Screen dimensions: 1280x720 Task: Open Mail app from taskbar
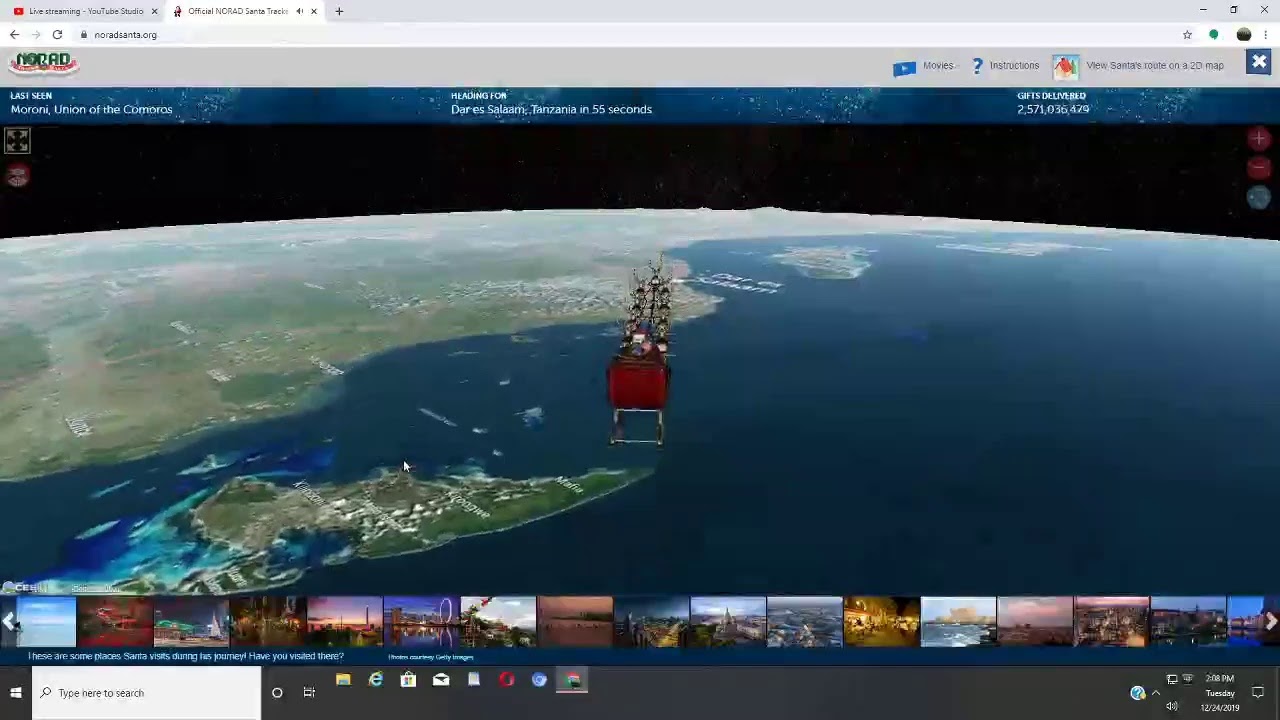coord(441,680)
